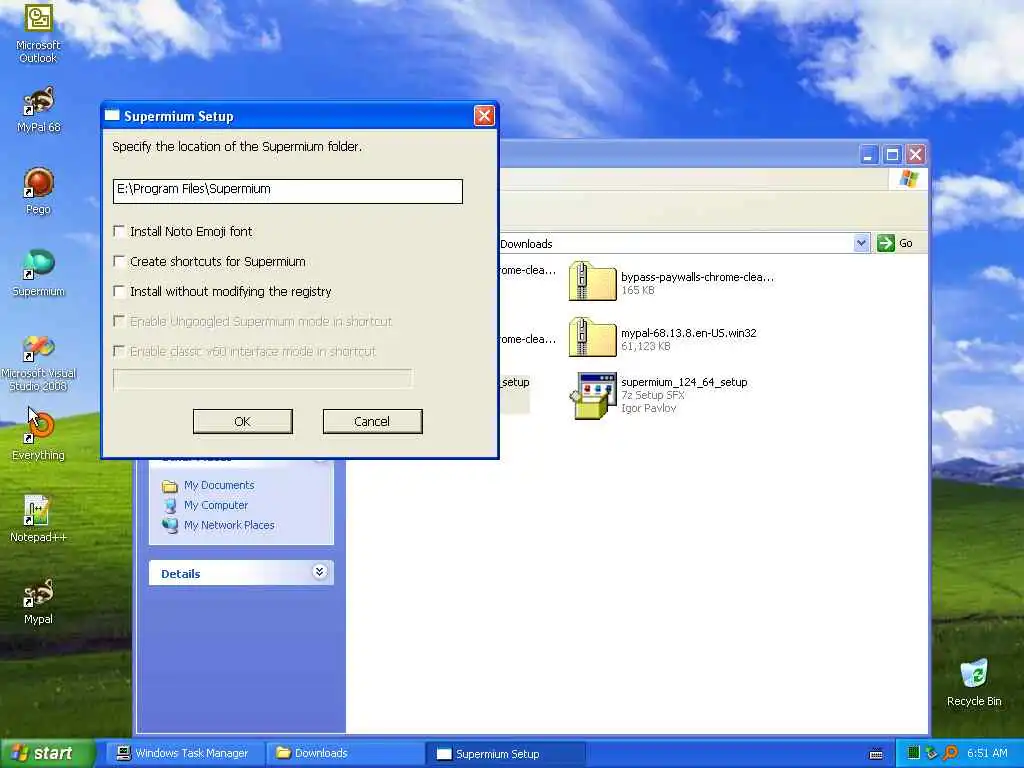Viewport: 1024px width, 768px height.
Task: Expand the Details panel chevron
Action: pyautogui.click(x=319, y=572)
